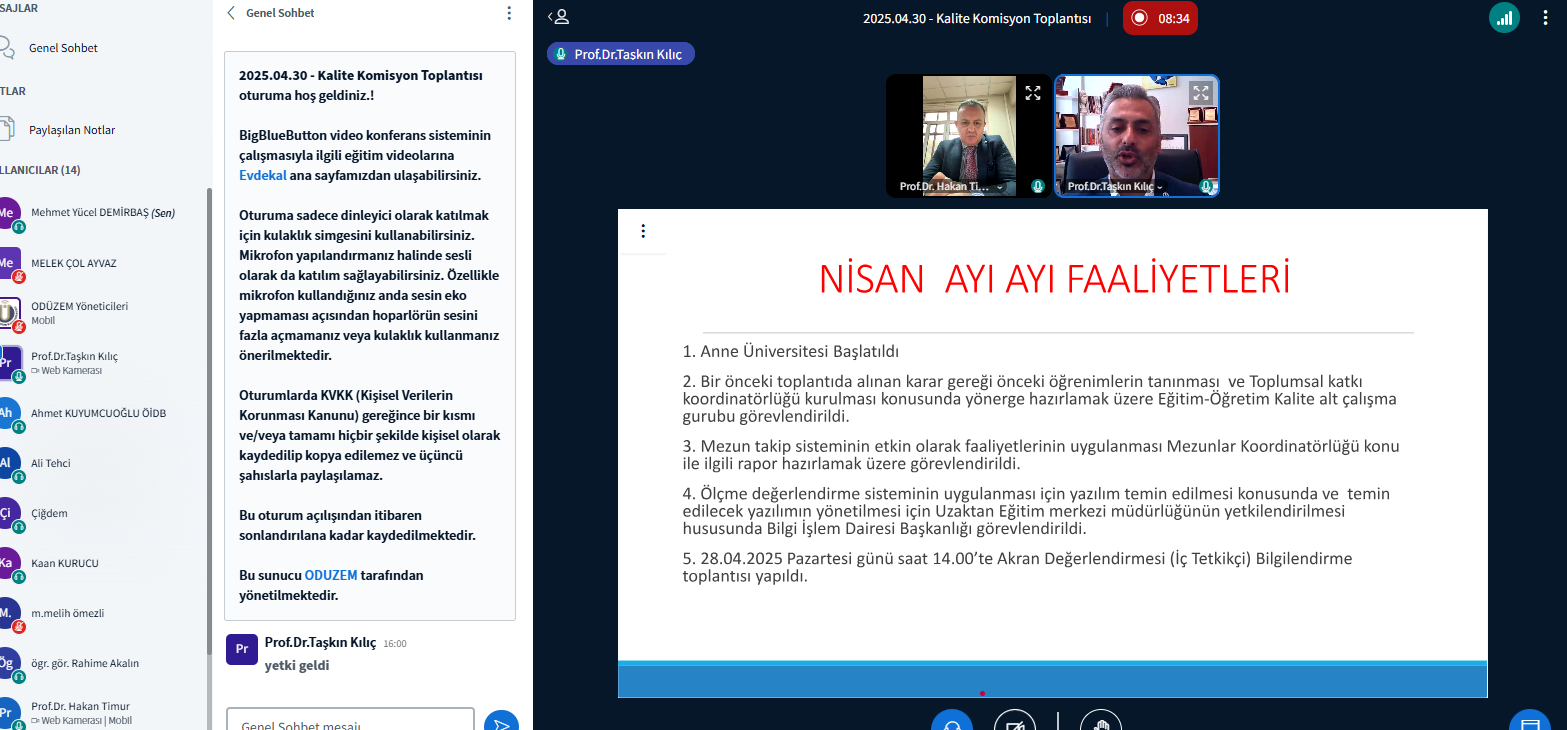Click microphone icon on Hakan Ti... webcam
The width and height of the screenshot is (1567, 730).
coord(1038,186)
